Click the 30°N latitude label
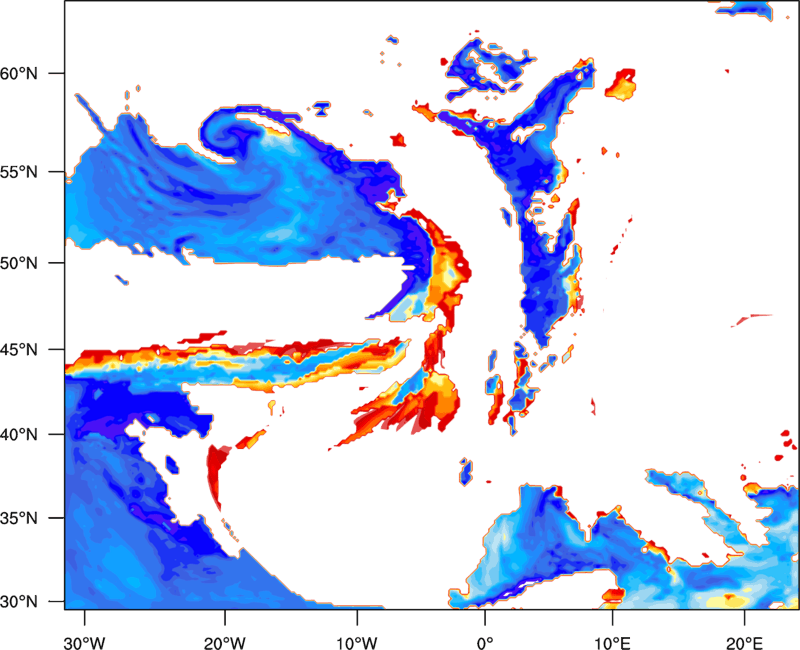 18,602
